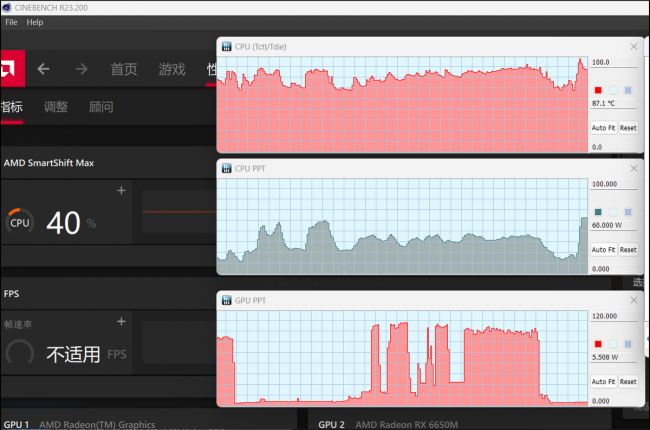Screen dimensions: 650x430
Task: Click Reset in GPU PPT graph
Action: [x=628, y=382]
